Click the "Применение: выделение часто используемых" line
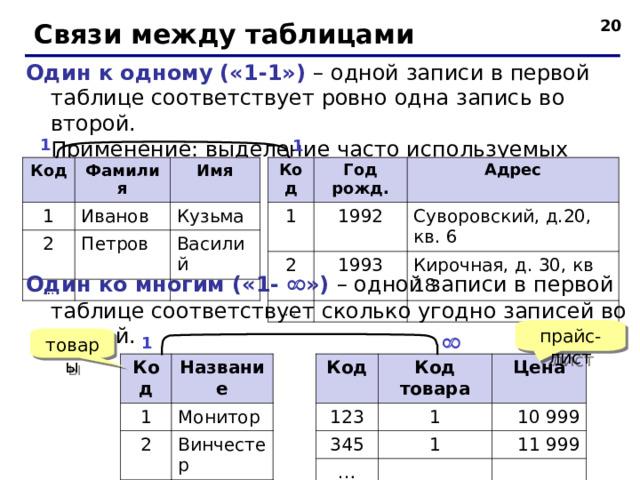This screenshot has height=480, width=640. tap(309, 149)
